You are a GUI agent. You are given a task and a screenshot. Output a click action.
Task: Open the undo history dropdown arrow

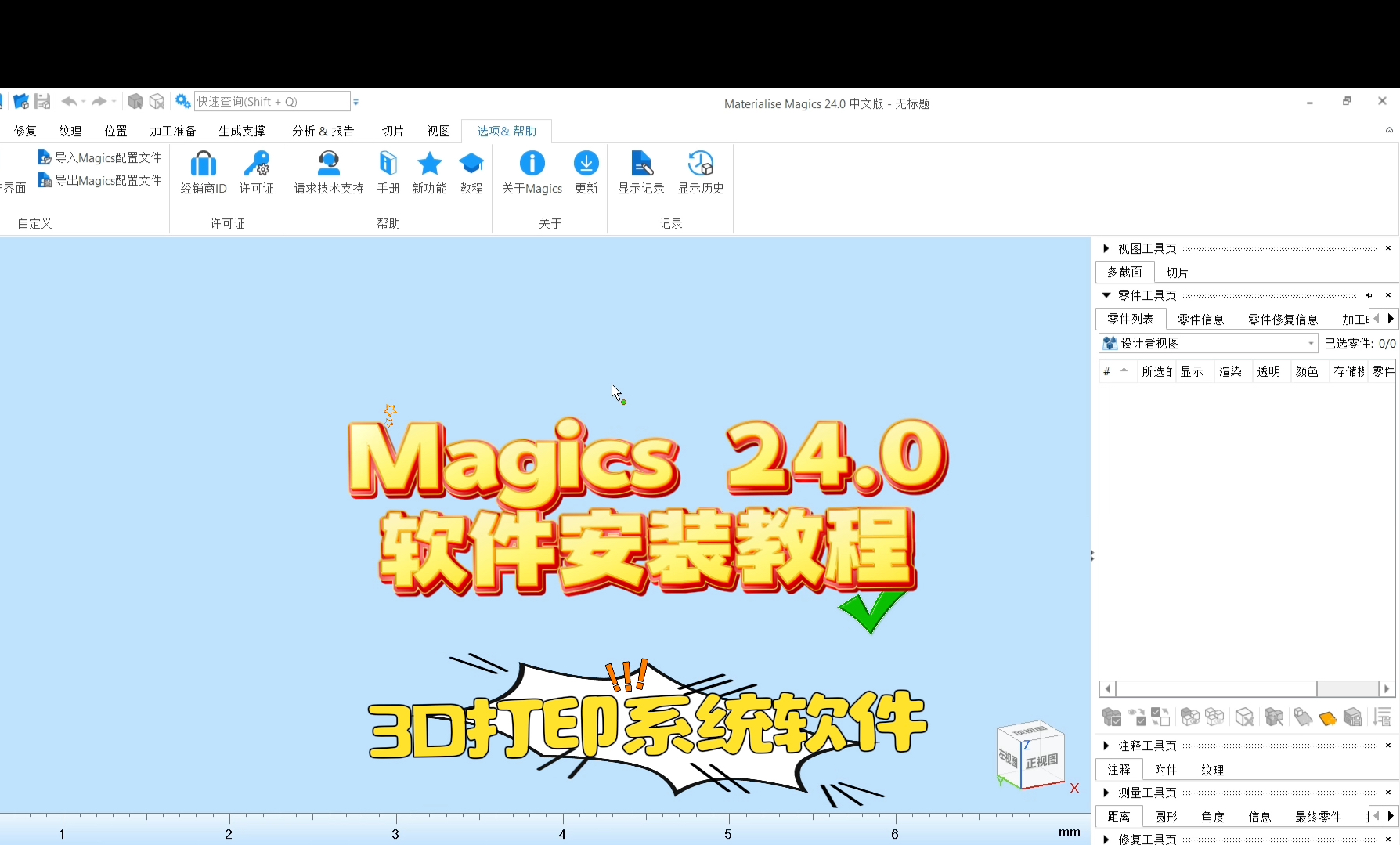(83, 102)
